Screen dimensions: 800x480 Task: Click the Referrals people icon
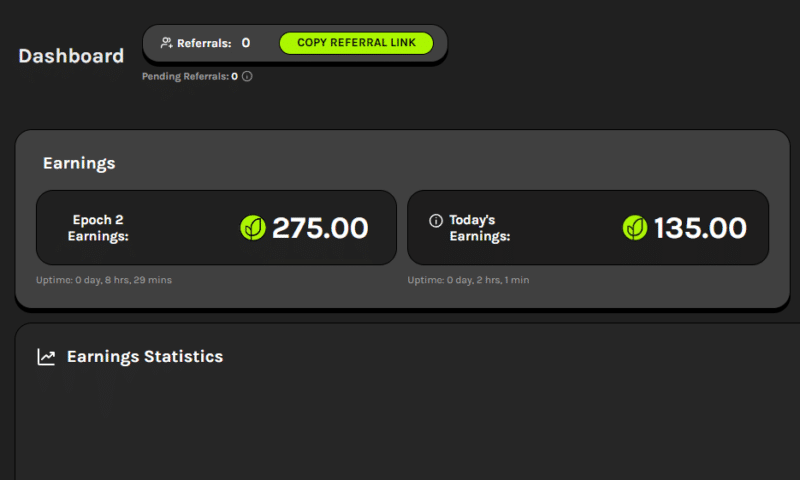[x=167, y=43]
